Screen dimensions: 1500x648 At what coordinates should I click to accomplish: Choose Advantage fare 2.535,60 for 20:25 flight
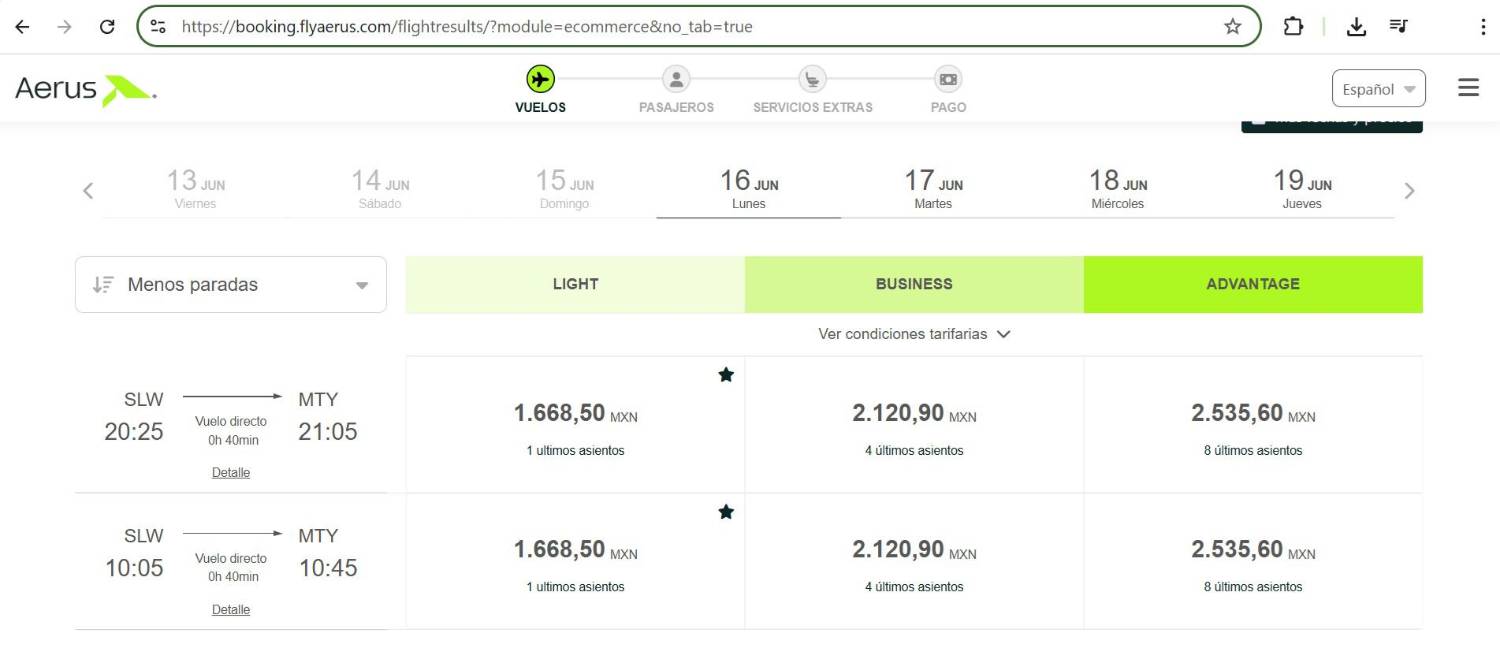tap(1253, 425)
